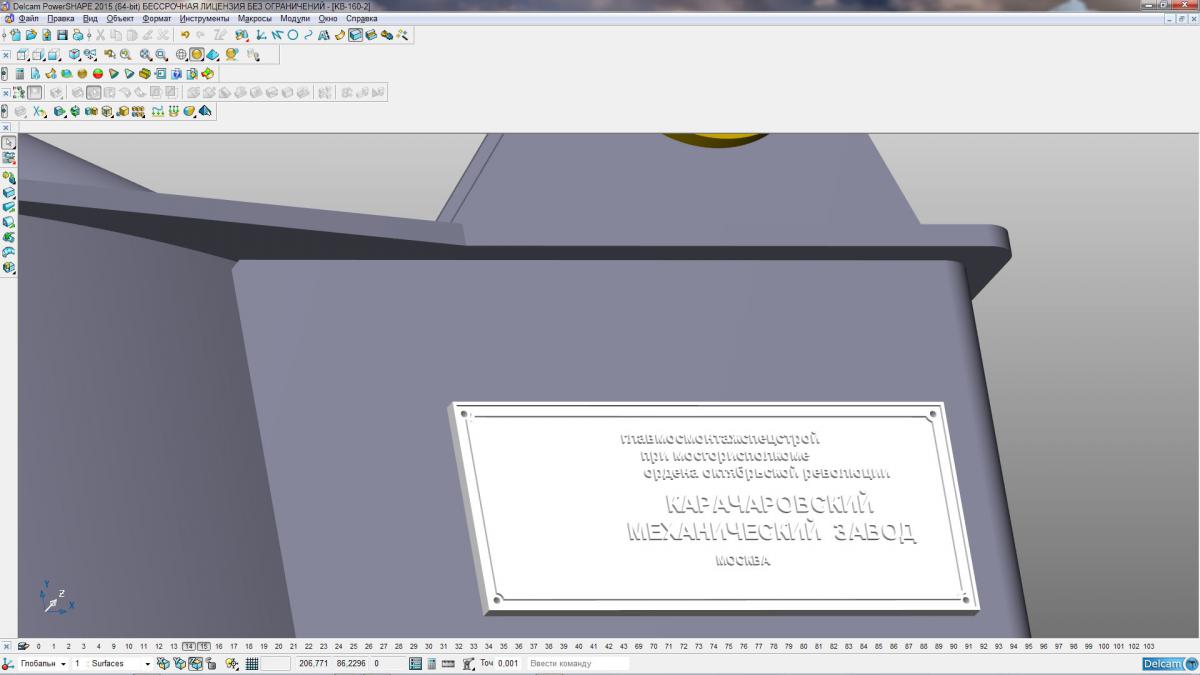Viewport: 1200px width, 675px height.
Task: Click the Print icon
Action: [x=78, y=35]
